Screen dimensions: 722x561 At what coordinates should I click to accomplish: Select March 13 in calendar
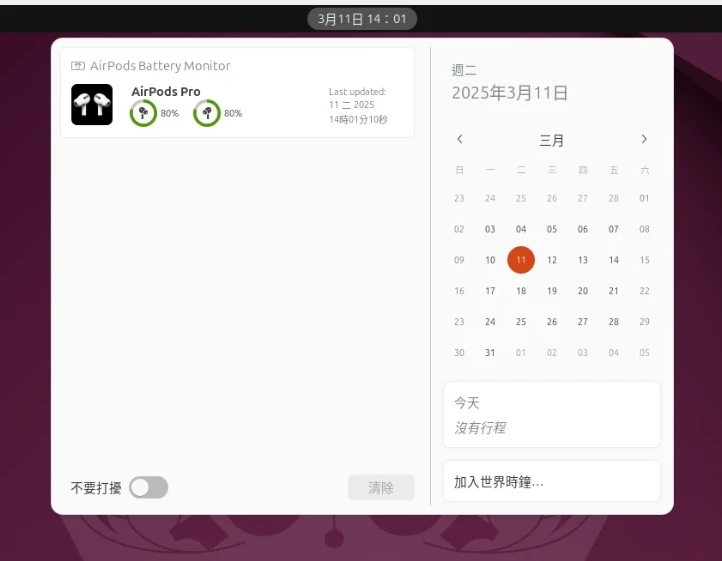click(582, 260)
